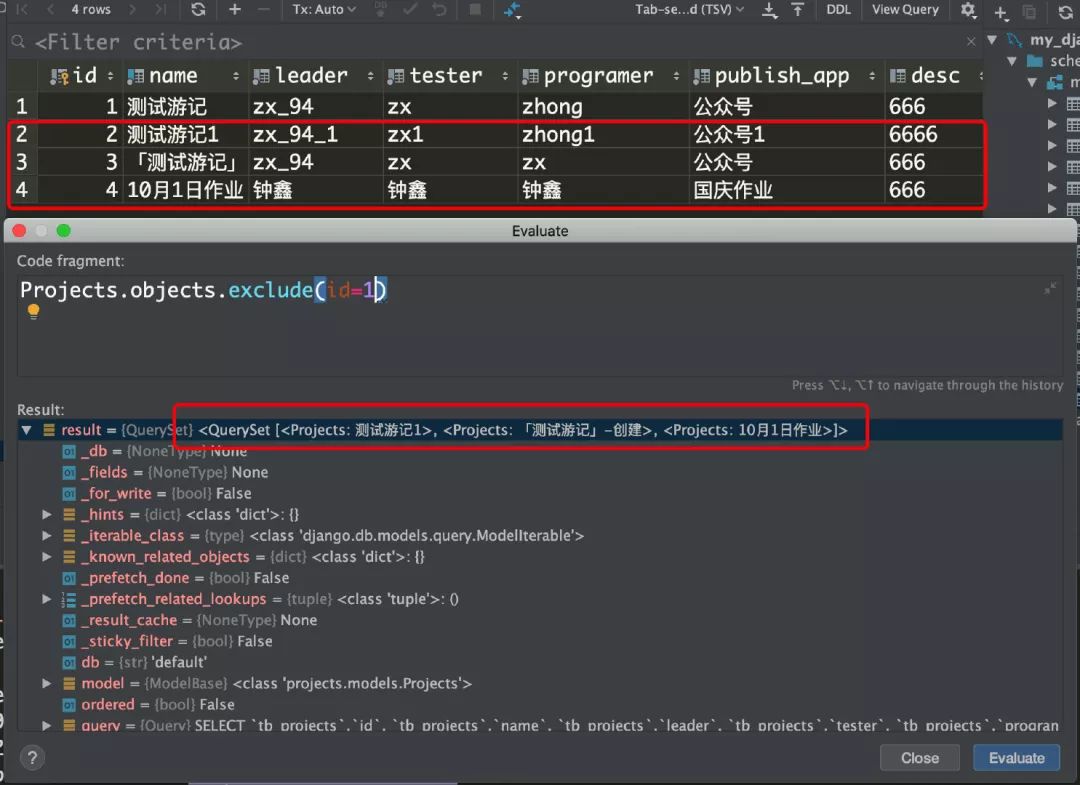Click the View Query button
The image size is (1080, 785).
click(x=905, y=10)
